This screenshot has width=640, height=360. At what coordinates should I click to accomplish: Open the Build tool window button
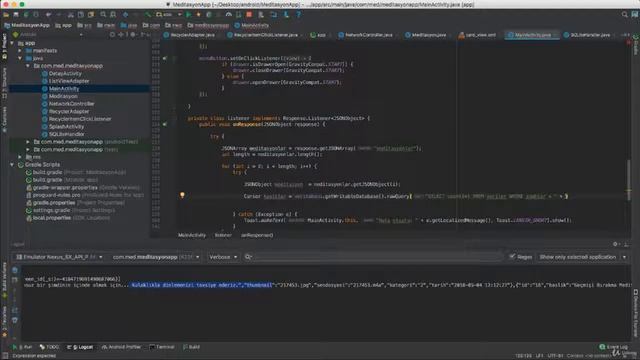point(191,347)
